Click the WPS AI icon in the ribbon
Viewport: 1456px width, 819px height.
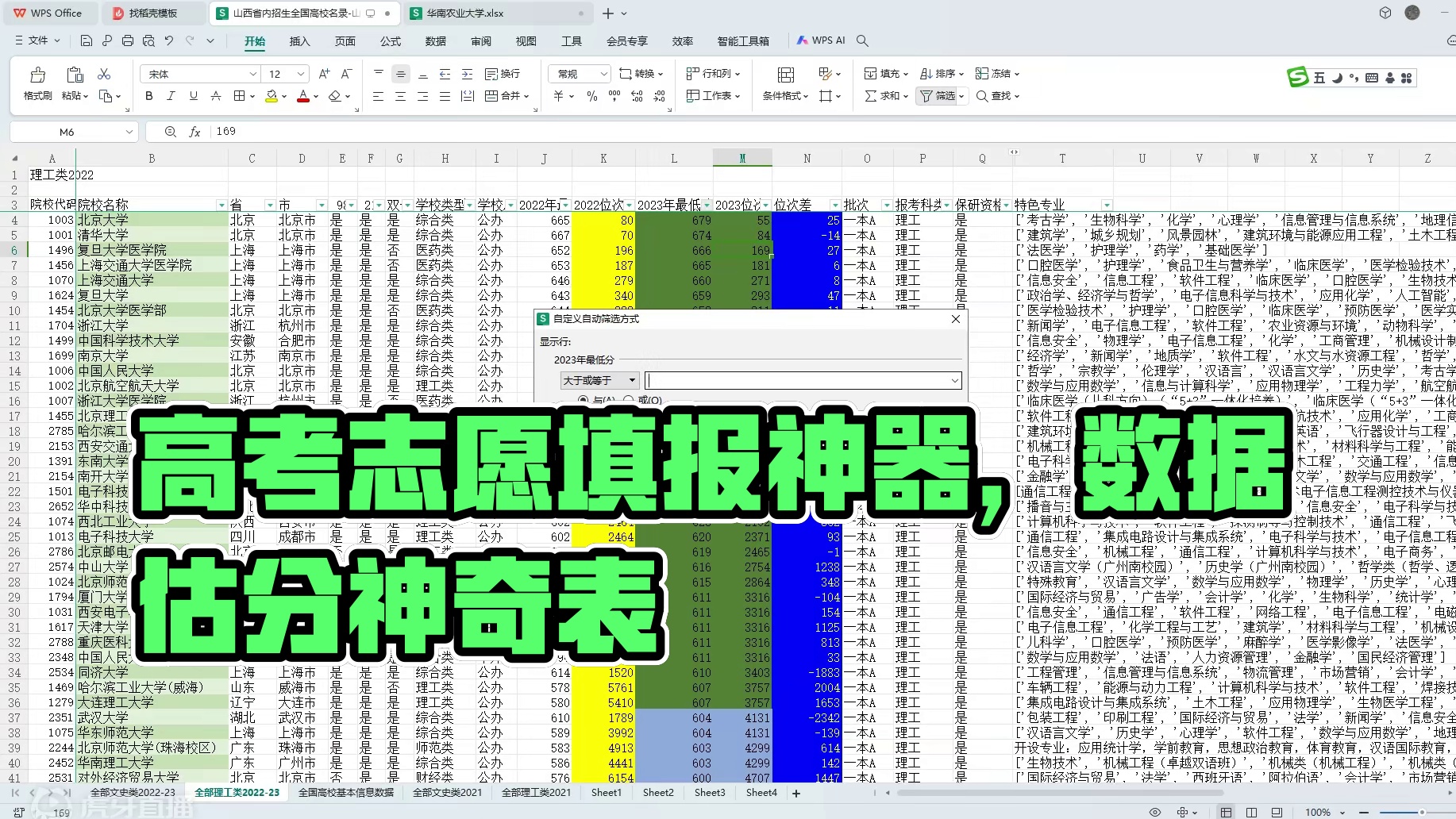(x=821, y=40)
